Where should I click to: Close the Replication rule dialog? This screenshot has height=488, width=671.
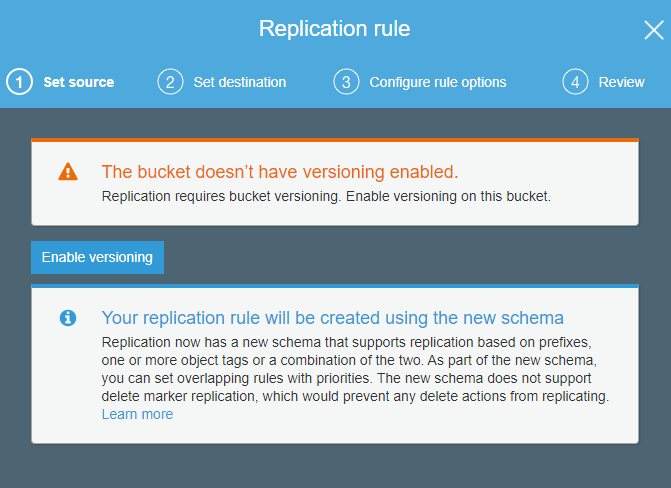pos(653,30)
